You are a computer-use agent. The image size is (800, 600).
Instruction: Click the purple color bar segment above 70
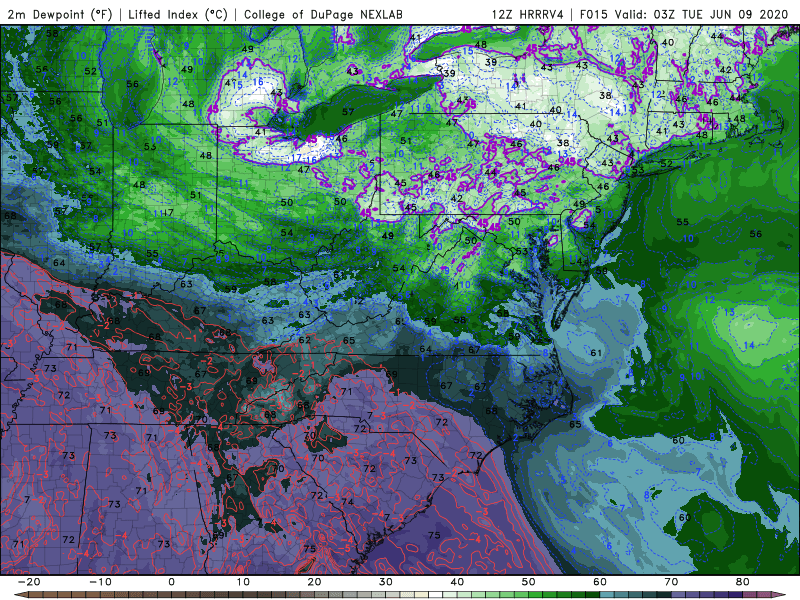(679, 594)
